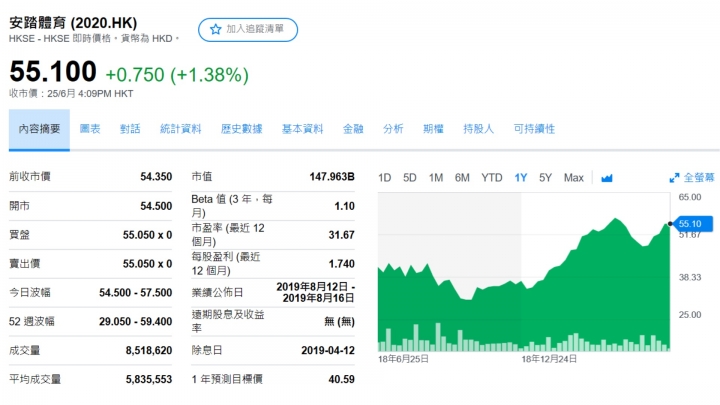Screen dimensions: 720x405
Task: Click the star icon in the watchlist button
Action: [215, 29]
